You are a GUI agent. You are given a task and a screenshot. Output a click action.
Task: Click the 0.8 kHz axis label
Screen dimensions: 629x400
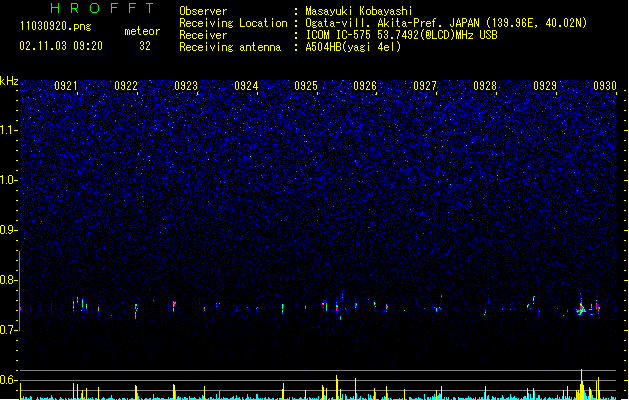click(x=9, y=280)
